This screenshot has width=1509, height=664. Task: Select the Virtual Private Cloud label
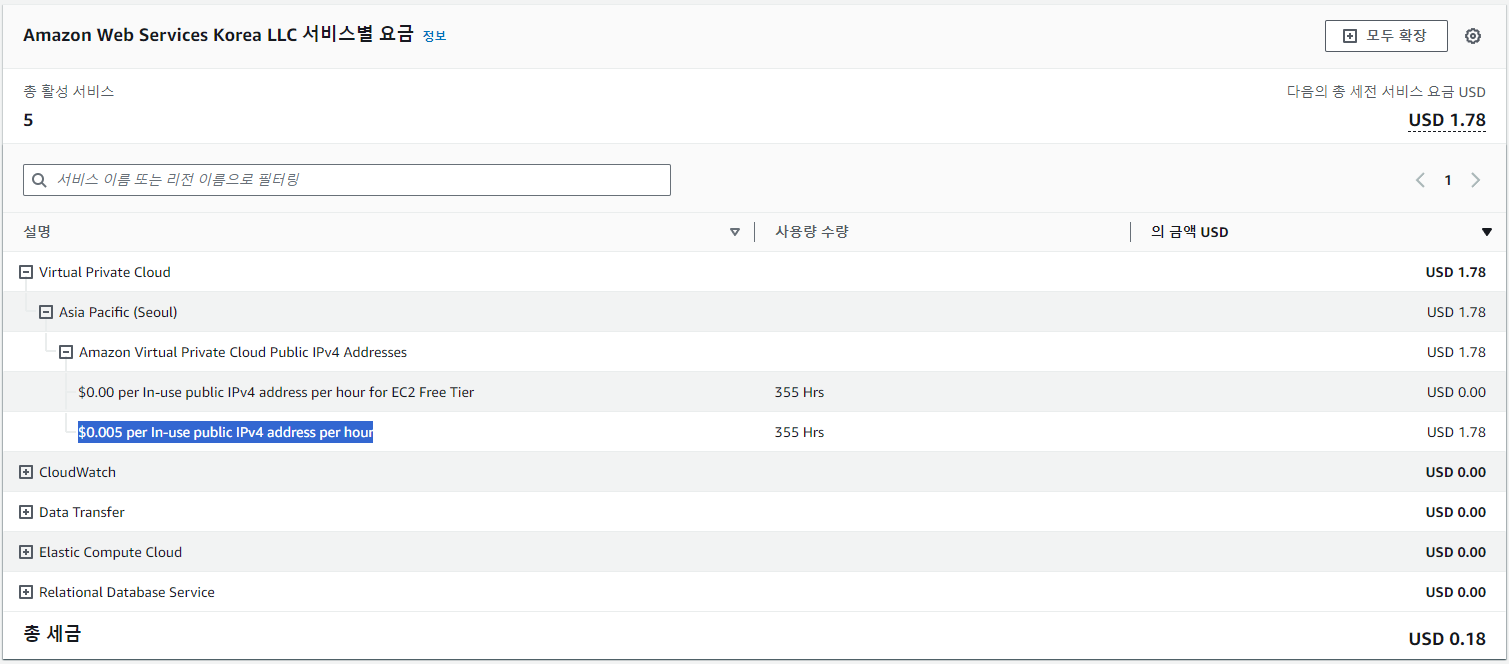tap(105, 272)
